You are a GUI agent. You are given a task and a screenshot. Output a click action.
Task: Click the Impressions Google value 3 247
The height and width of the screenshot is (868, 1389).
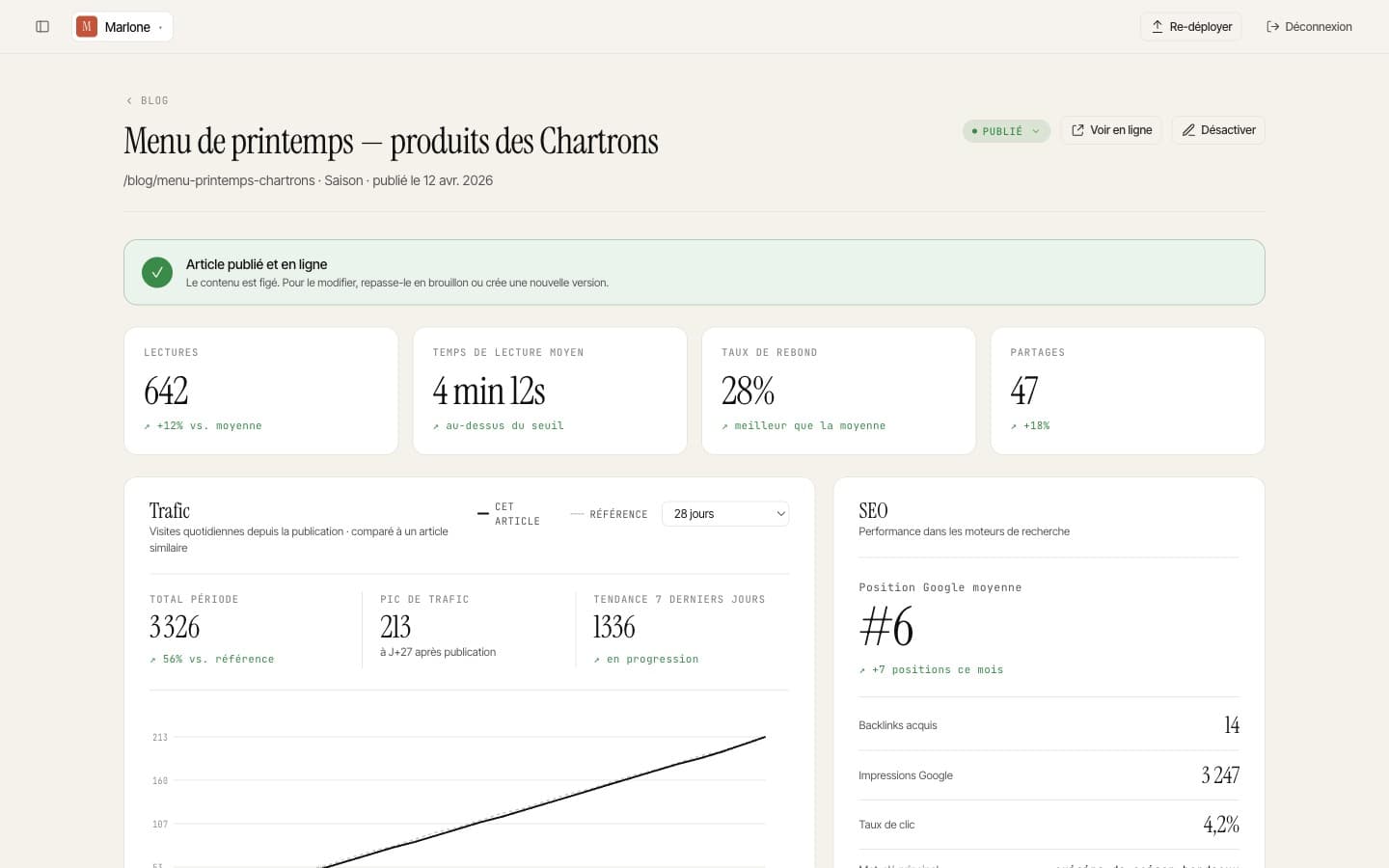(x=1220, y=774)
